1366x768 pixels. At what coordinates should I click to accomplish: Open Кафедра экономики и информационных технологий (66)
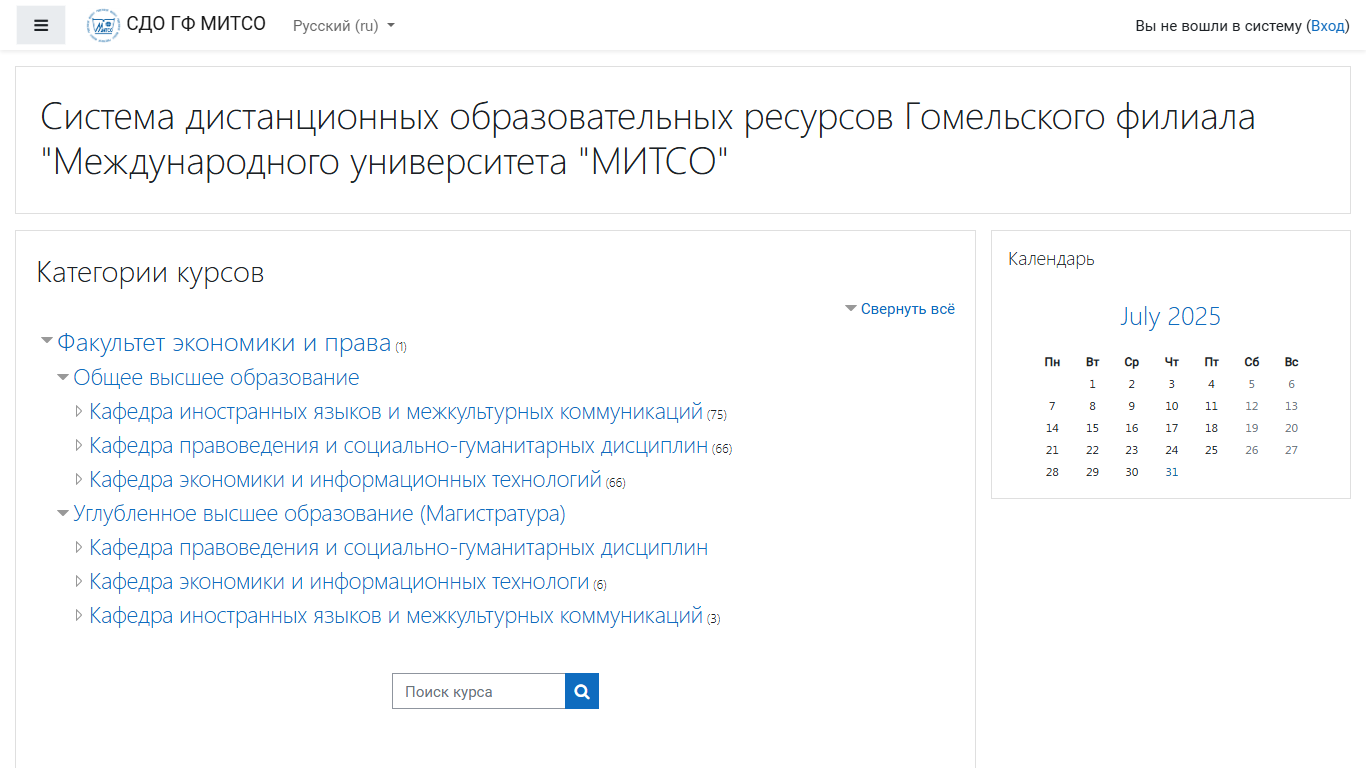click(x=345, y=480)
